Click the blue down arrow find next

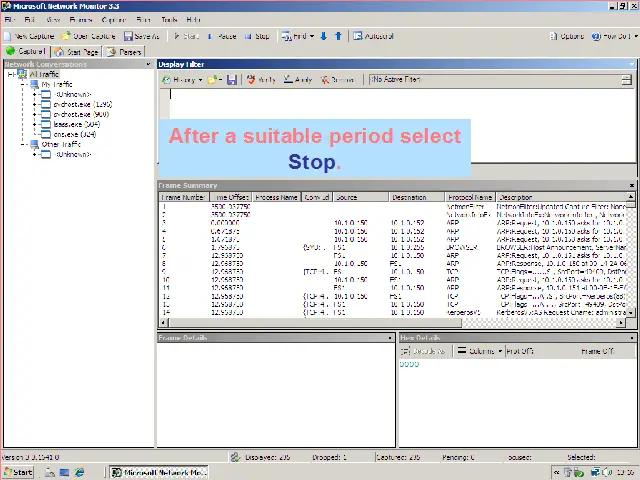[324, 36]
